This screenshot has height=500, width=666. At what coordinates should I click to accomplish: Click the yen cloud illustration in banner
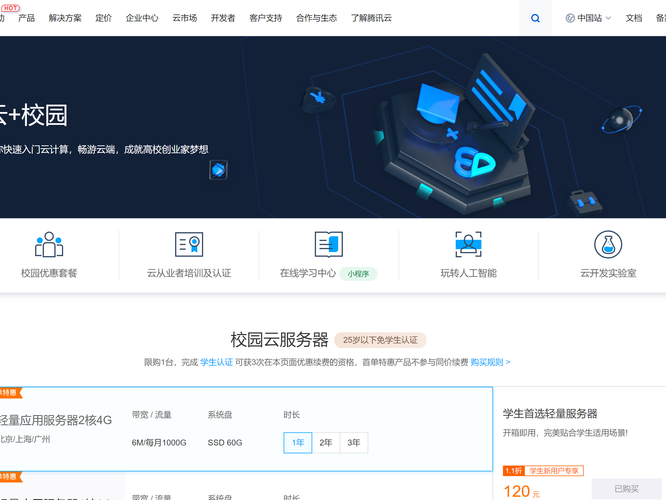point(318,99)
